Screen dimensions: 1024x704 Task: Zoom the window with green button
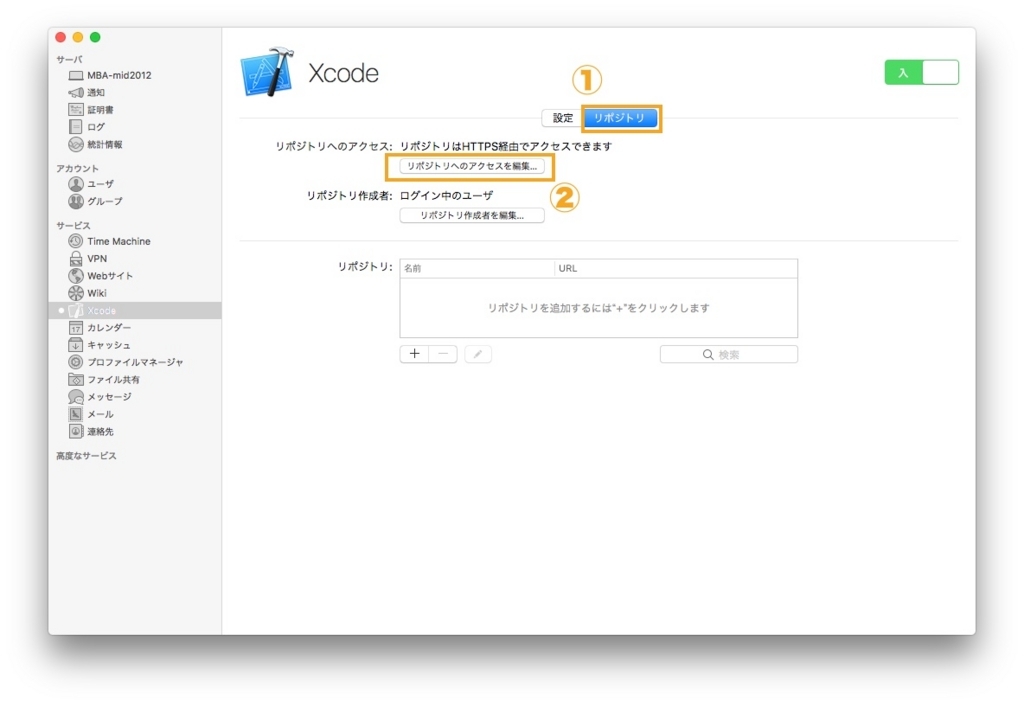(x=95, y=37)
